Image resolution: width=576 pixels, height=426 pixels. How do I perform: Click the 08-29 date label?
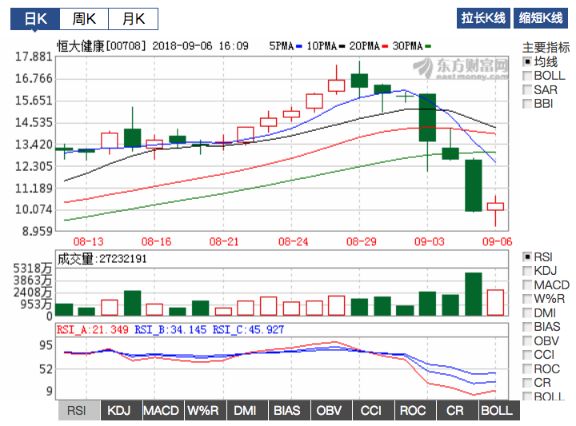click(361, 242)
